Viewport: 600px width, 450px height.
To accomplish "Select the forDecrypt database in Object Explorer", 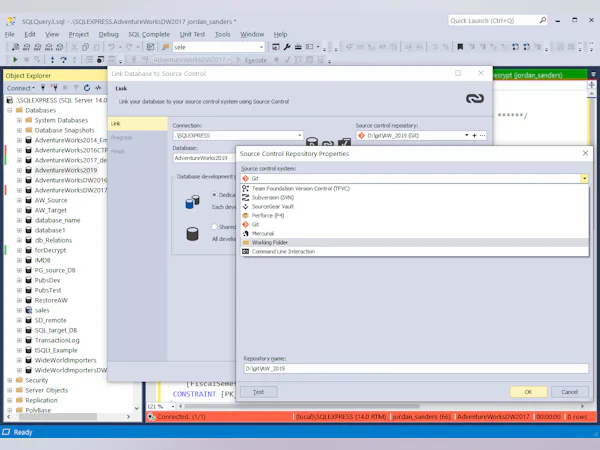I will tap(51, 250).
